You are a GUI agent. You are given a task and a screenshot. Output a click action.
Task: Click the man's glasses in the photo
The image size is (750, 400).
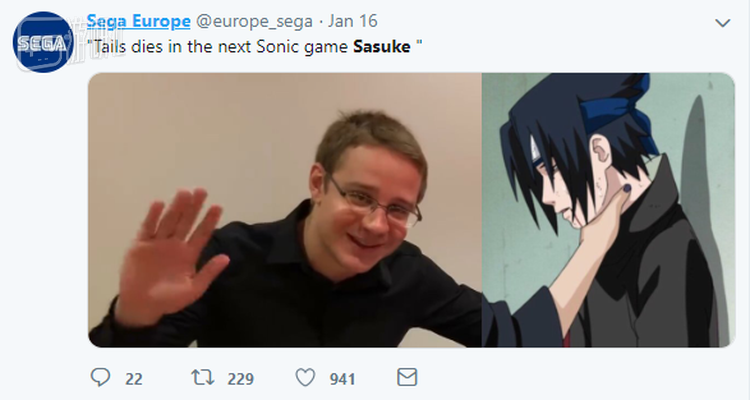tap(375, 201)
